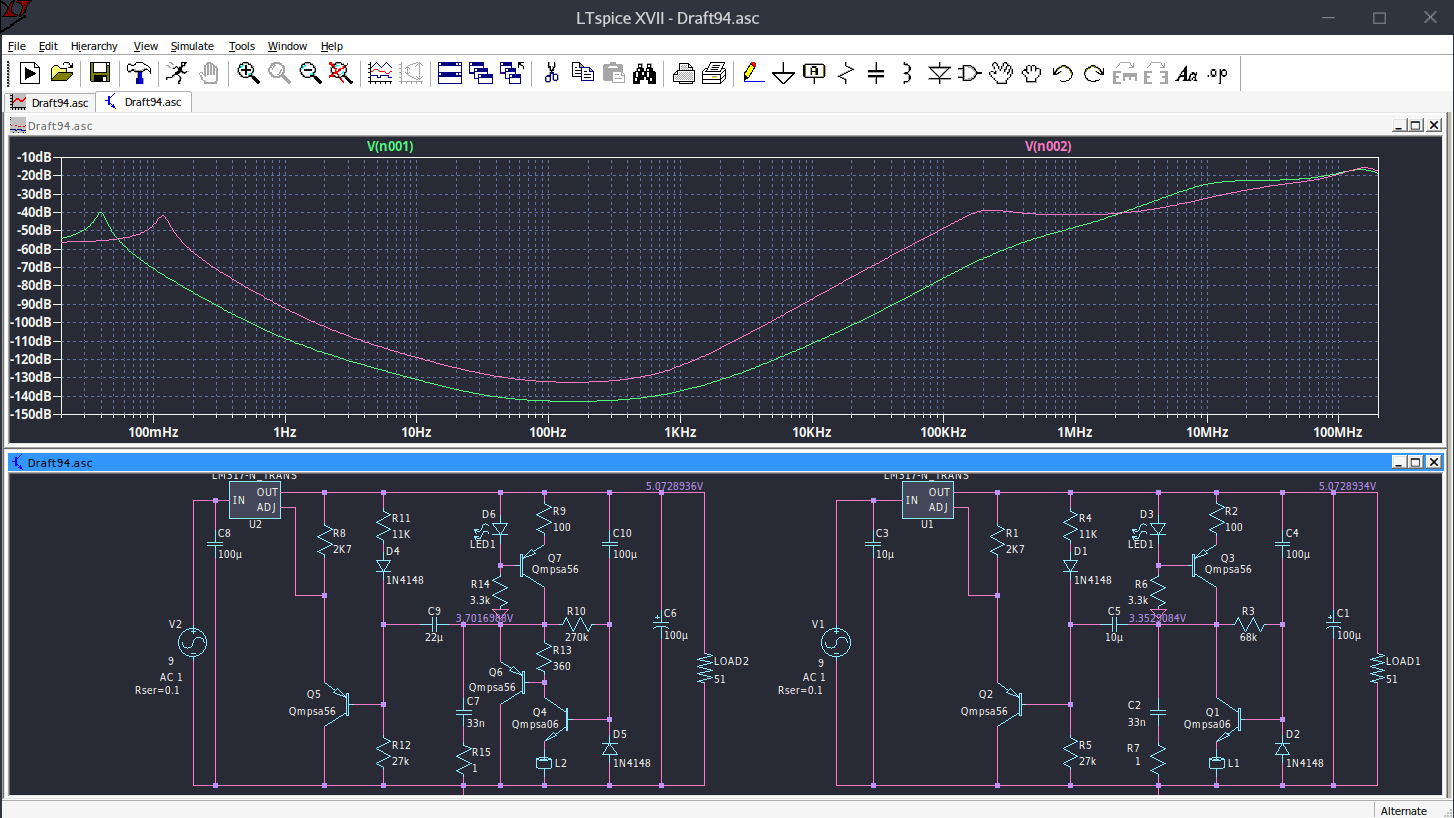This screenshot has height=818, width=1454.
Task: Click the 100KHz frequency axis label
Action: [x=943, y=433]
